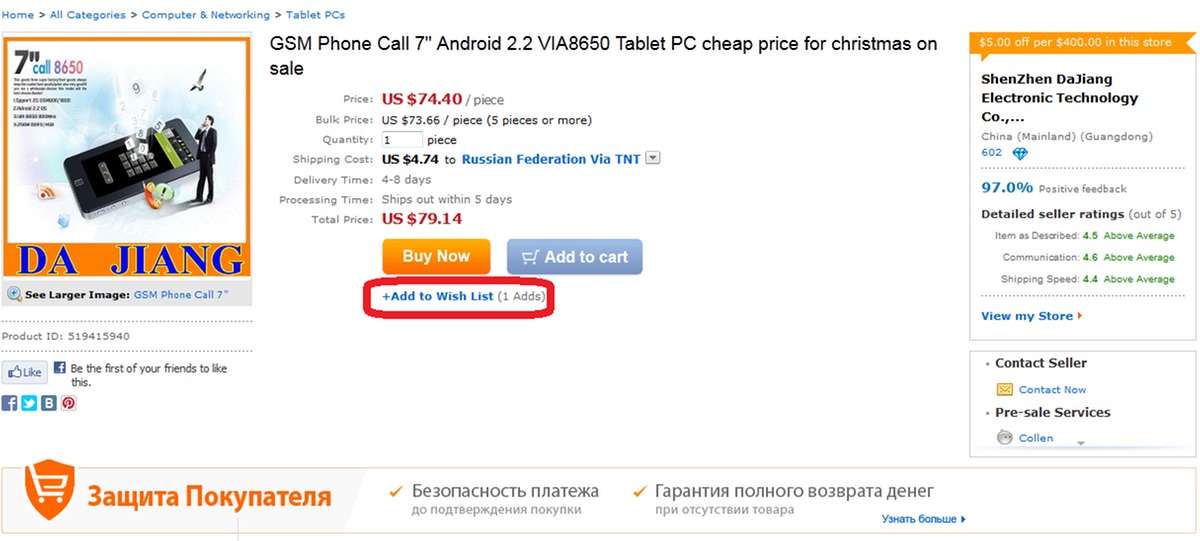
Task: Open the Tablet PCs breadcrumb category
Action: [315, 15]
